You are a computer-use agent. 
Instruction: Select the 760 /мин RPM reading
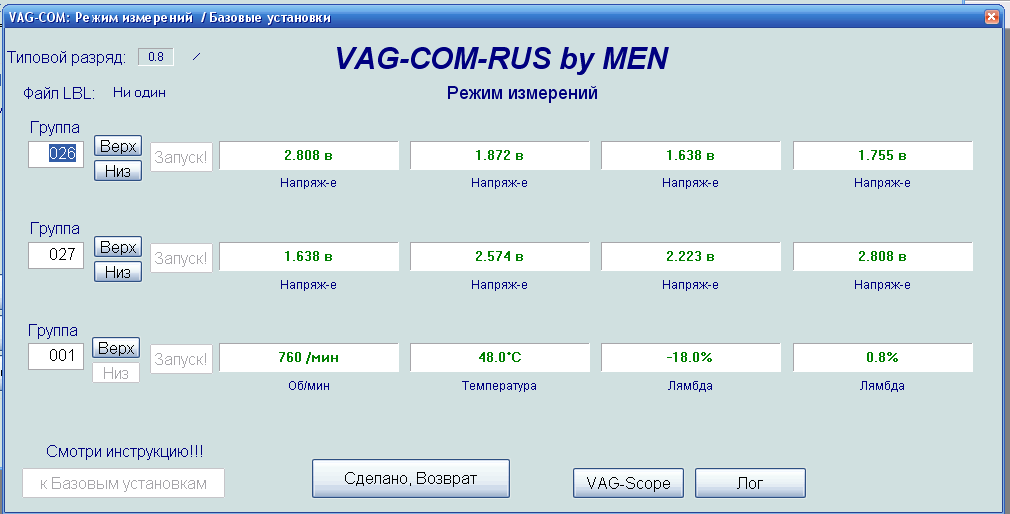[309, 358]
